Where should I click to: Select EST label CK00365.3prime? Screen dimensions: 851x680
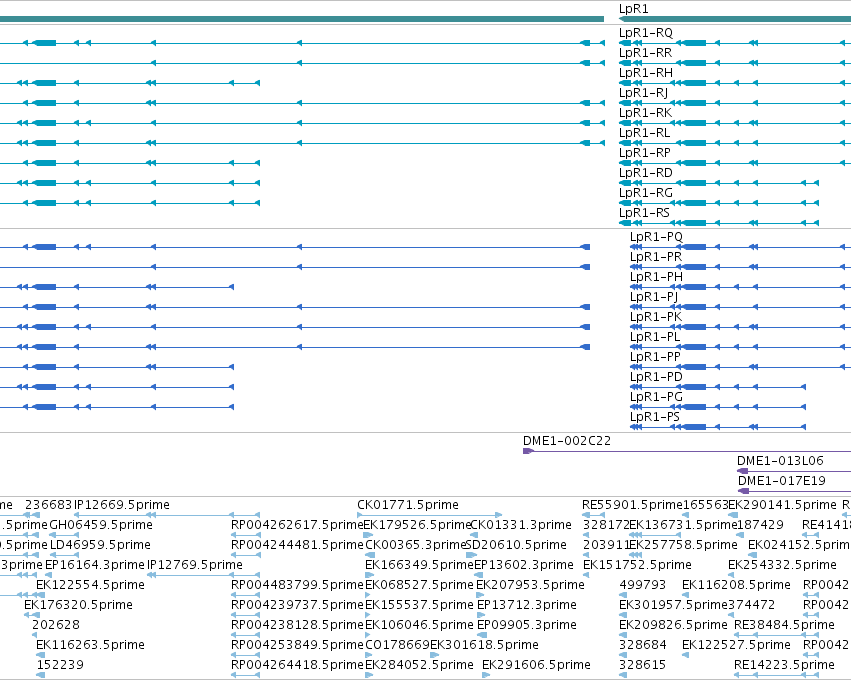click(416, 545)
